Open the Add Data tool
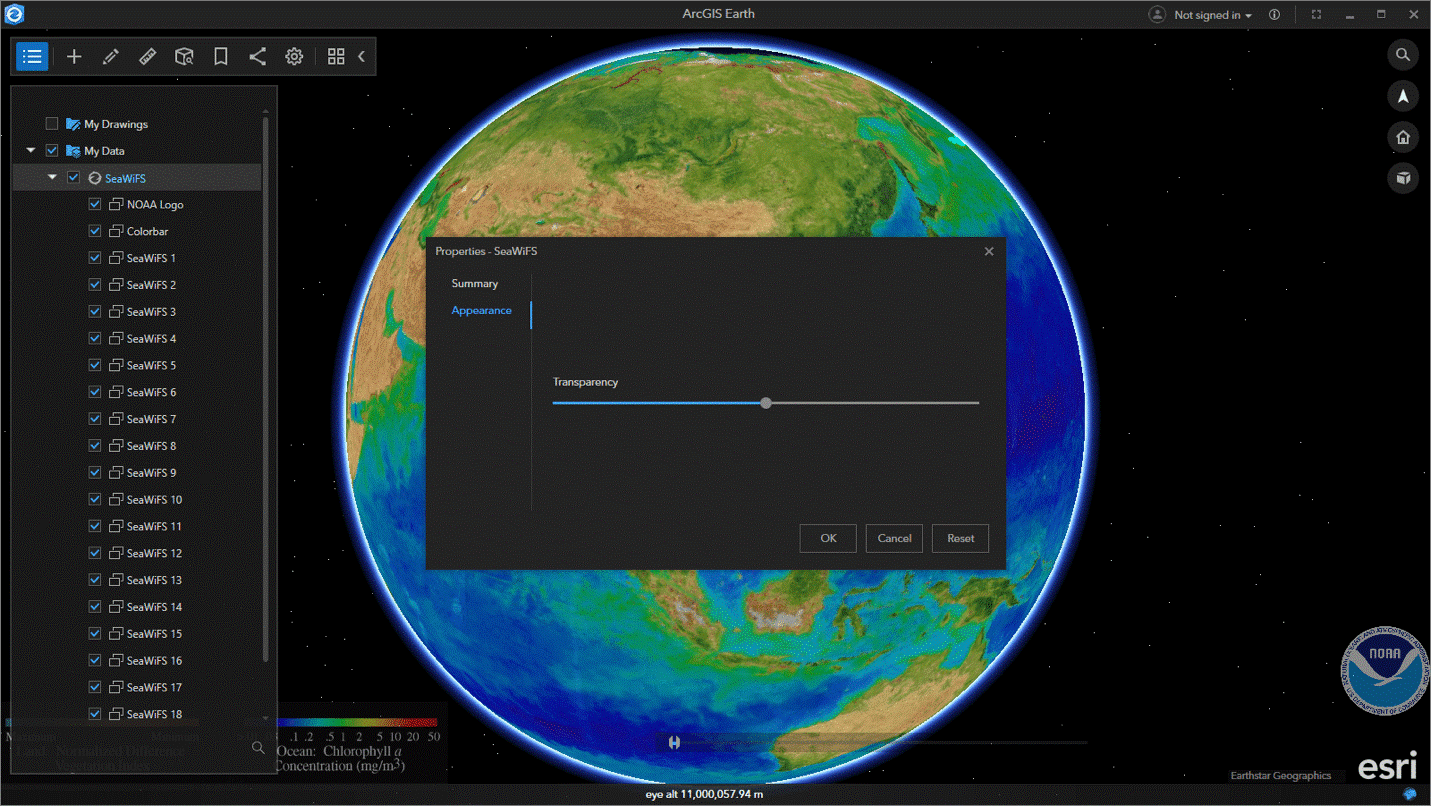 pyautogui.click(x=73, y=56)
